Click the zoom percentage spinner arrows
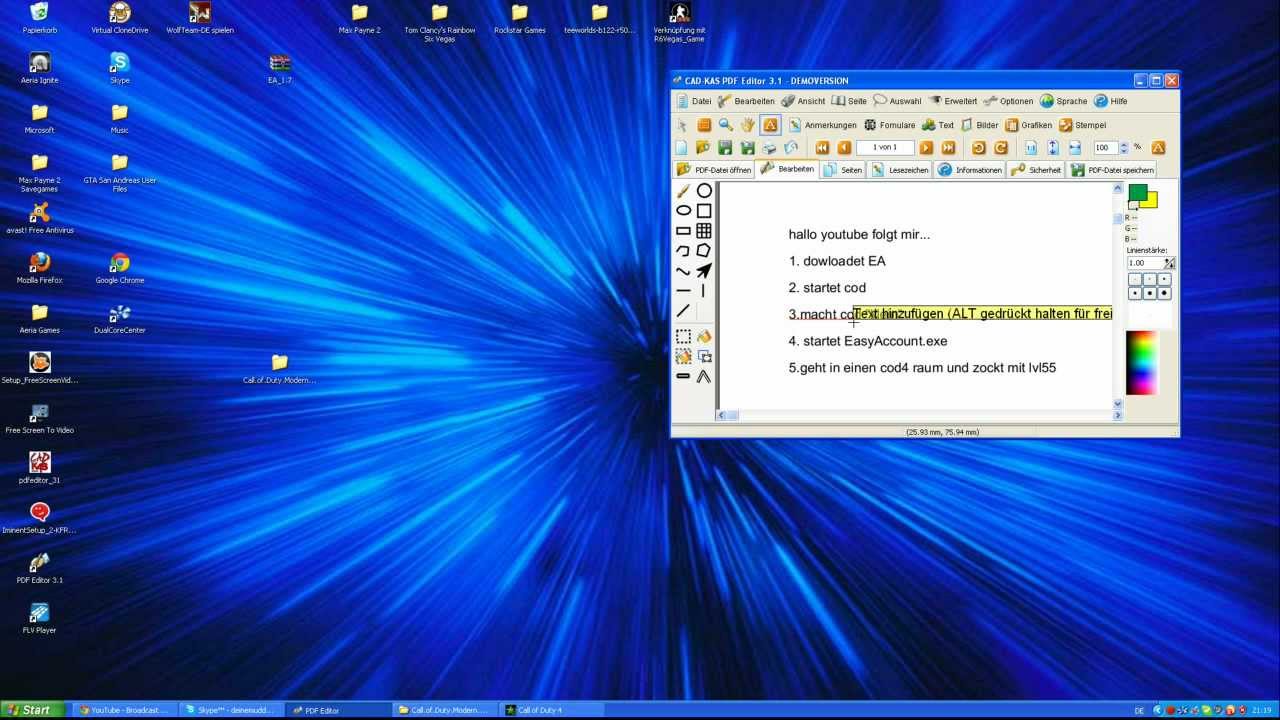Image resolution: width=1280 pixels, height=720 pixels. 1124,147
